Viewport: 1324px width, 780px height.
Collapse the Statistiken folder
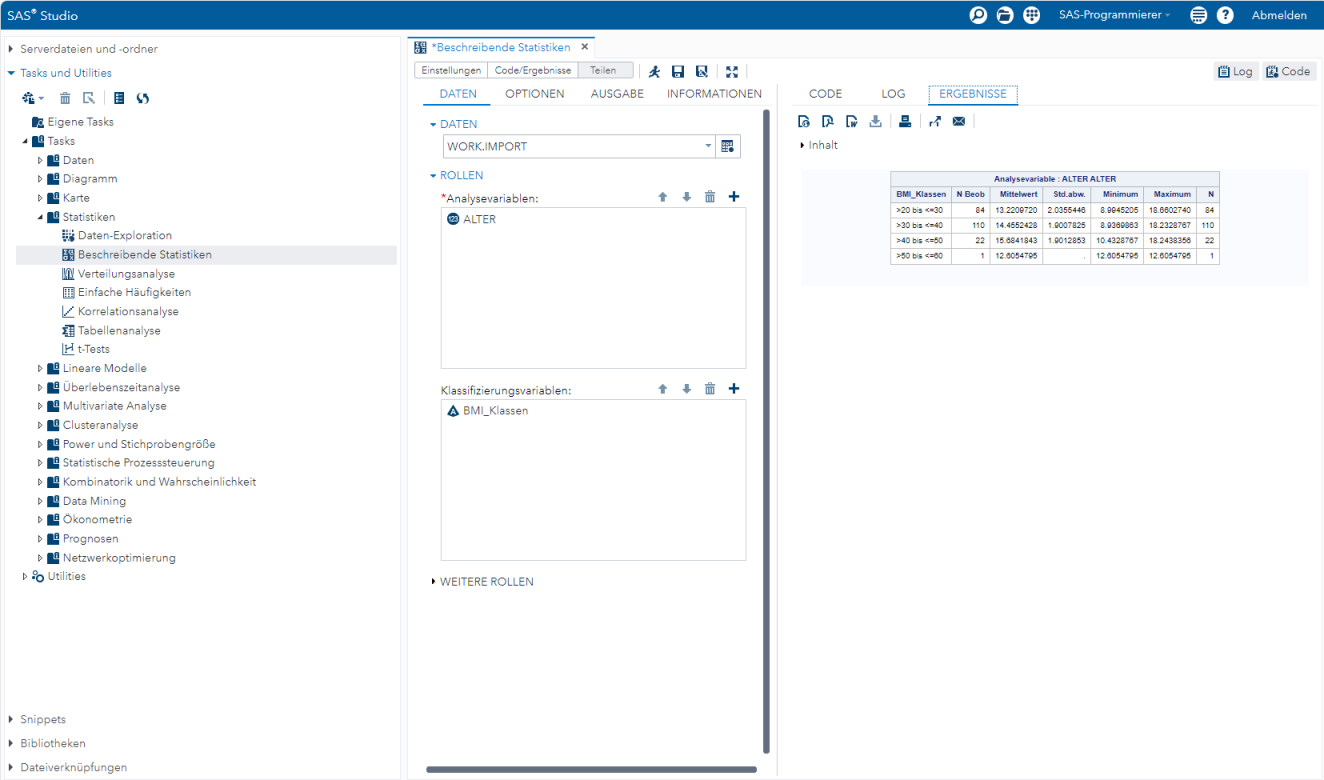(41, 217)
